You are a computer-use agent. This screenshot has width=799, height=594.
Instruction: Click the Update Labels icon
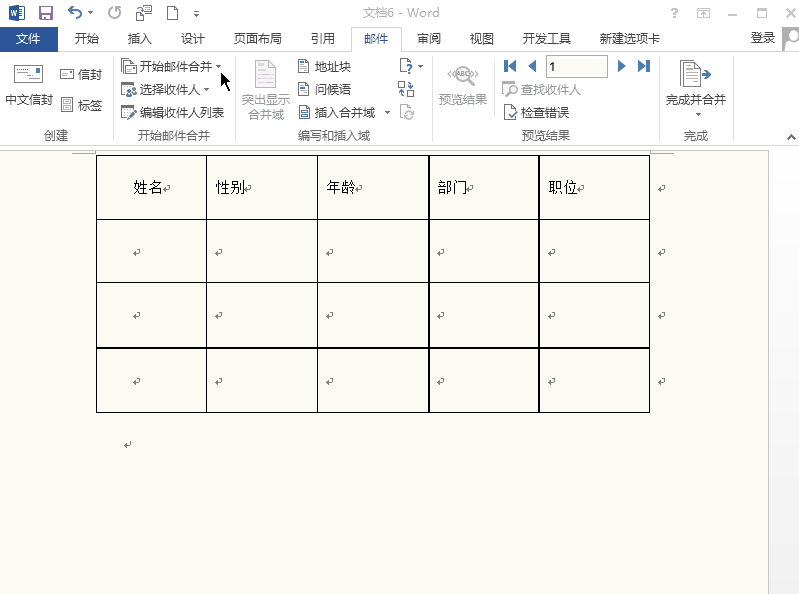coord(407,112)
